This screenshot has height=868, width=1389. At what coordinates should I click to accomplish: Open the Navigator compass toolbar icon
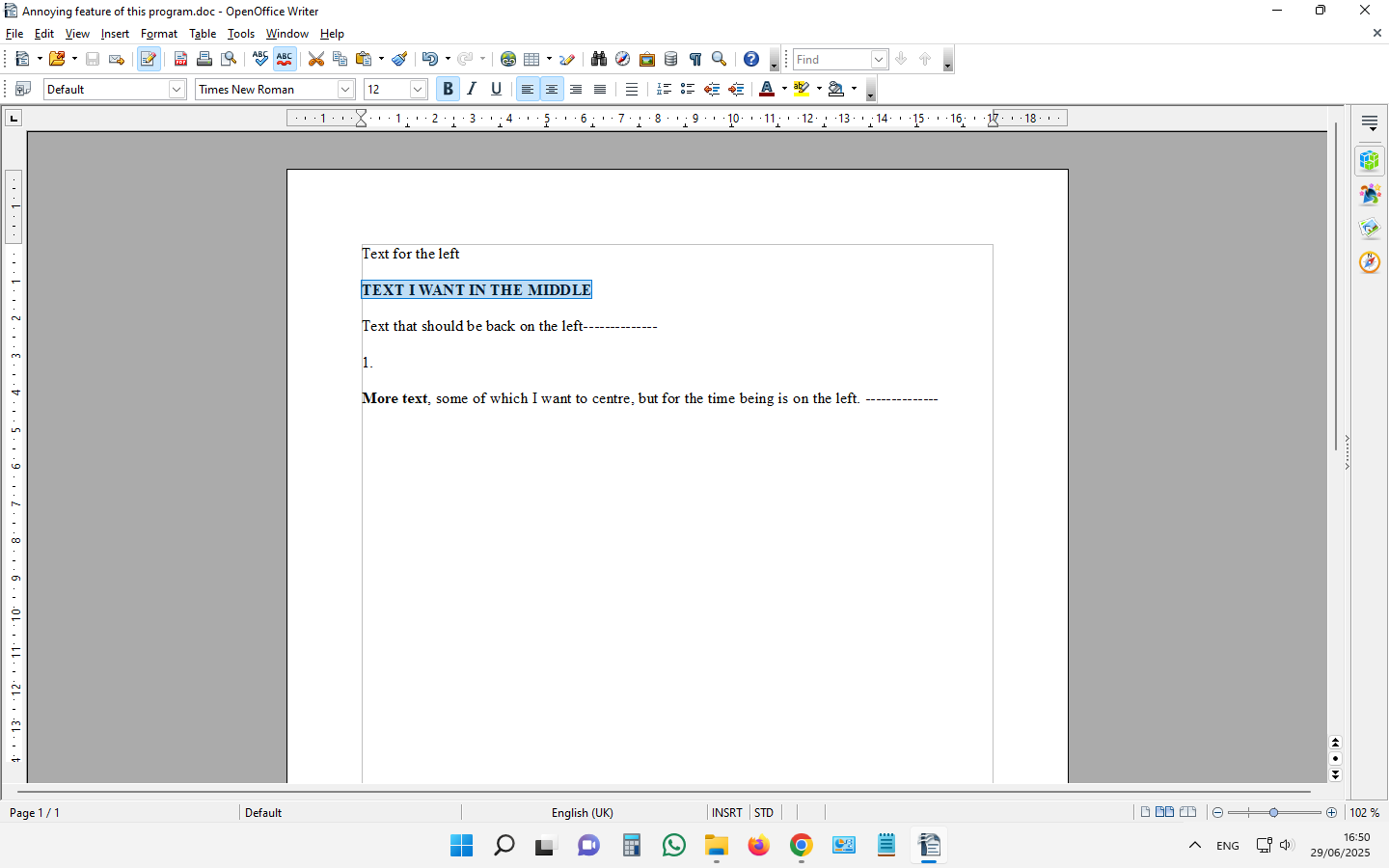click(623, 59)
